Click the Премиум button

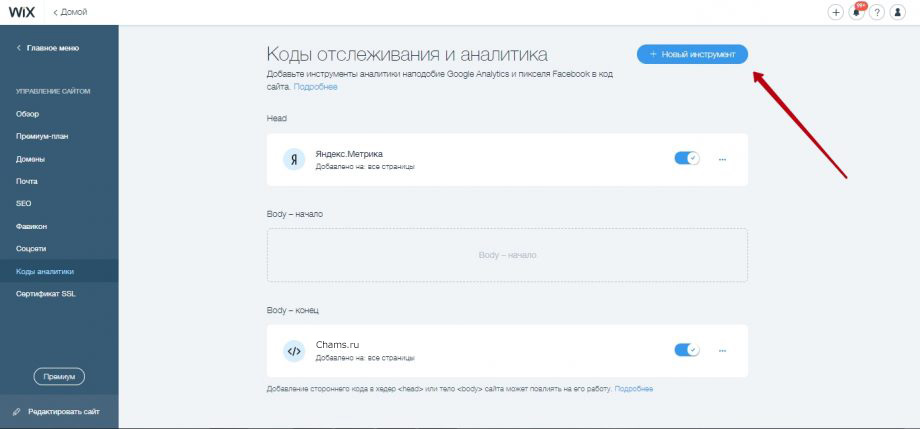pos(59,376)
